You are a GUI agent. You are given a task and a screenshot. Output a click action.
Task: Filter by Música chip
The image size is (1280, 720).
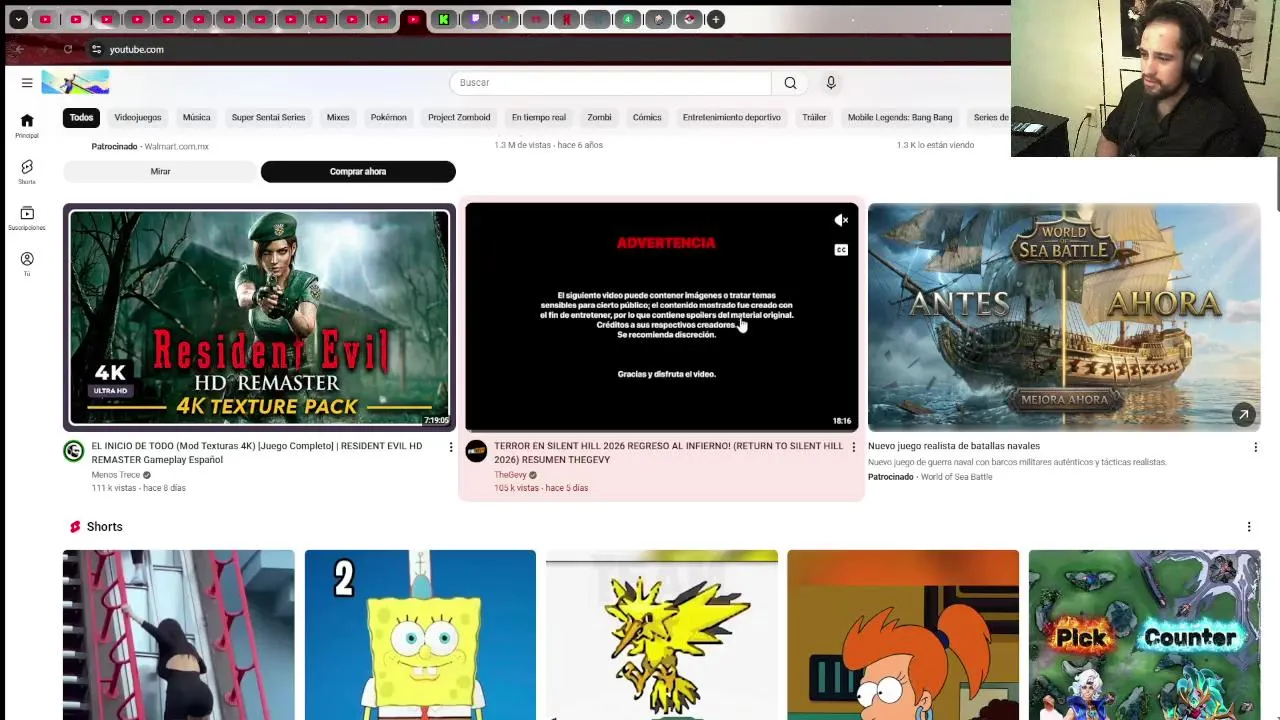[x=196, y=118]
